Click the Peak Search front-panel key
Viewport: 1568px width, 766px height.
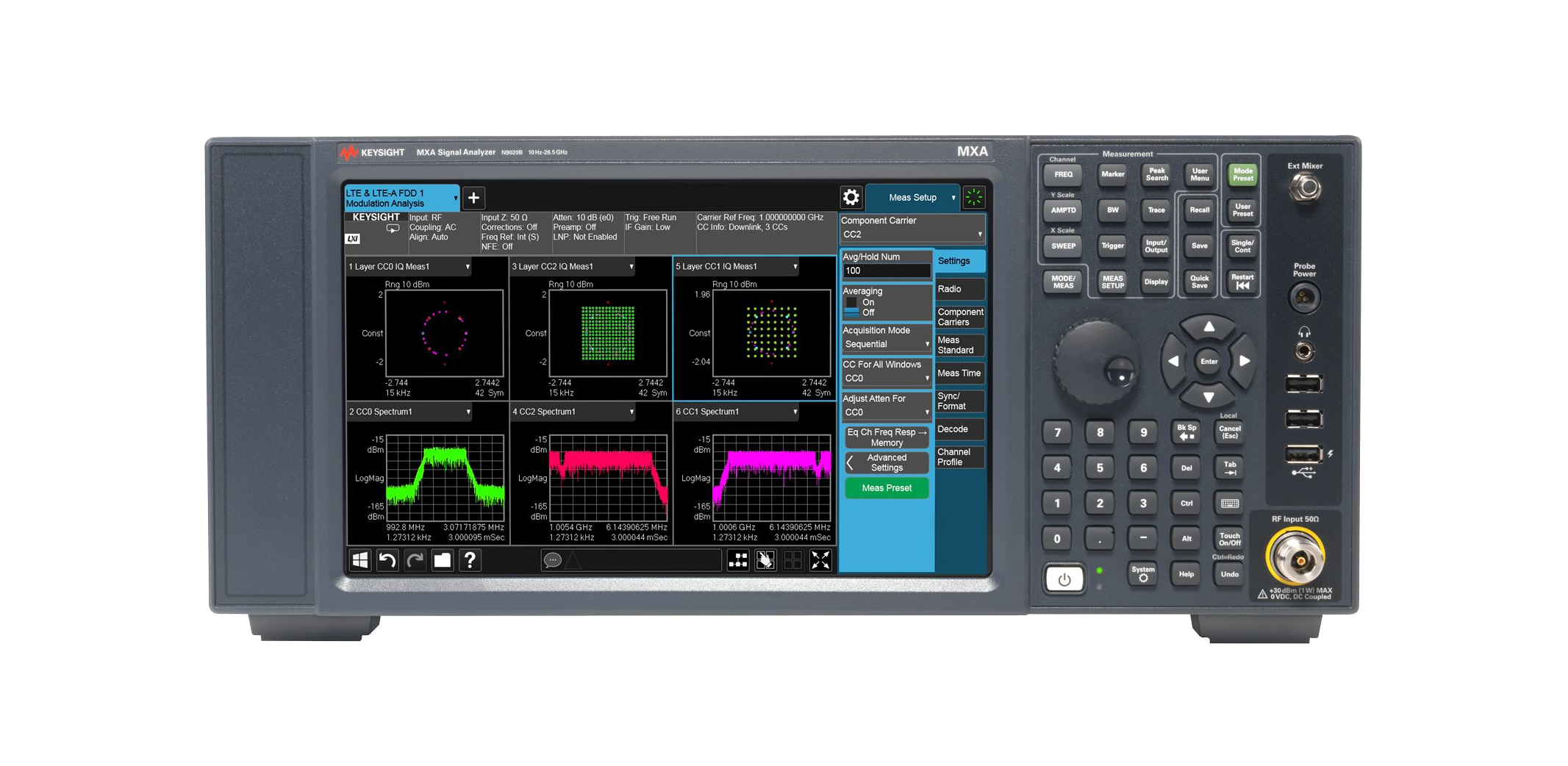(1156, 174)
